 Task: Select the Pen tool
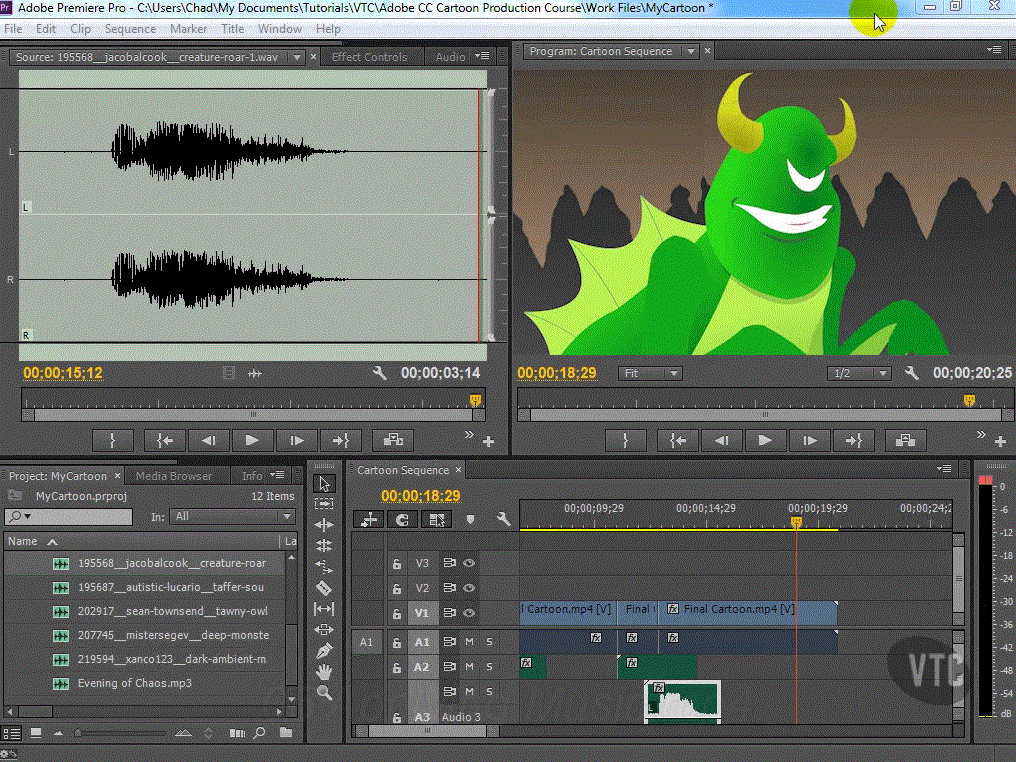324,651
